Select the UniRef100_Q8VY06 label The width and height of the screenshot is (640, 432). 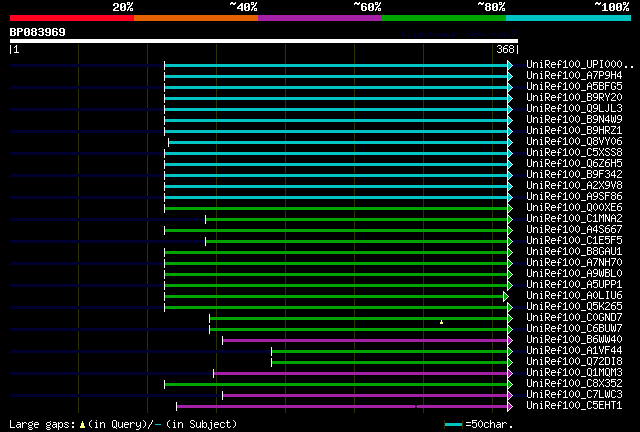coord(574,142)
